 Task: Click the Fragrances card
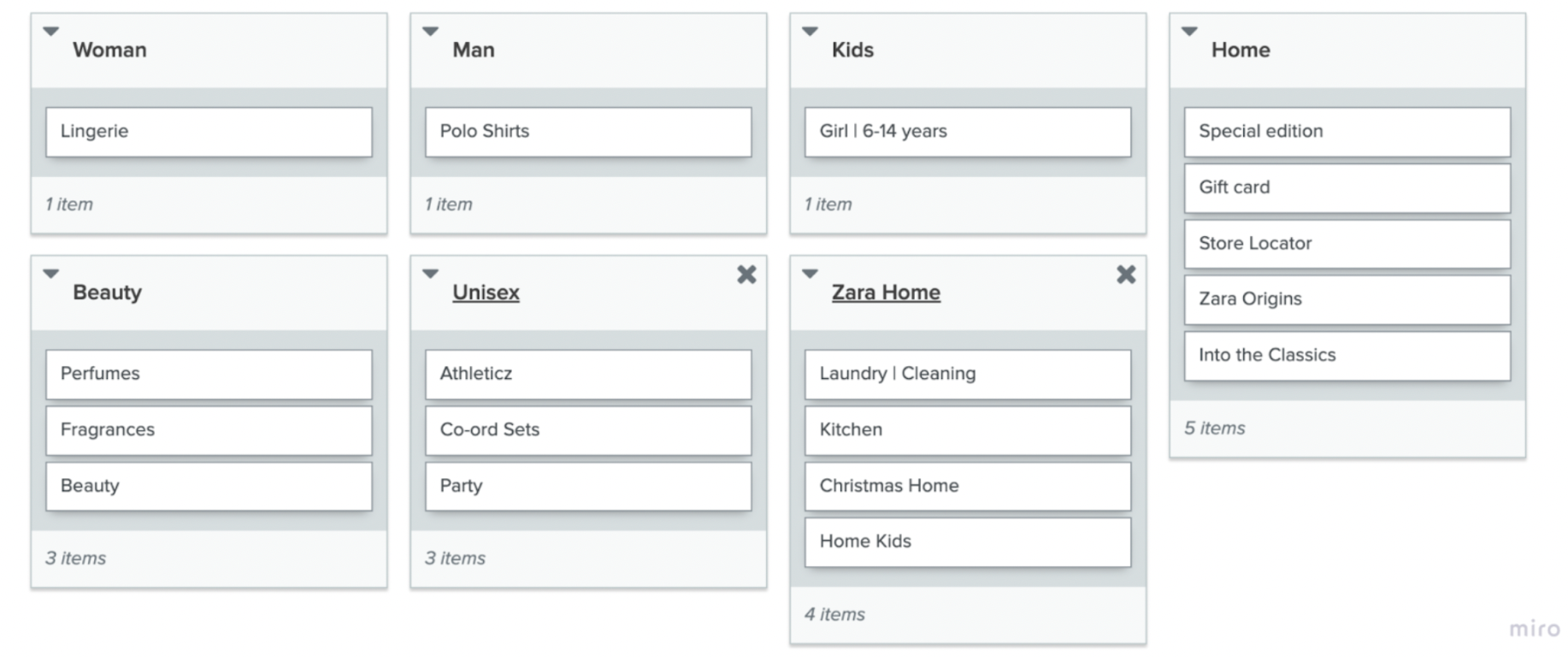(x=209, y=430)
